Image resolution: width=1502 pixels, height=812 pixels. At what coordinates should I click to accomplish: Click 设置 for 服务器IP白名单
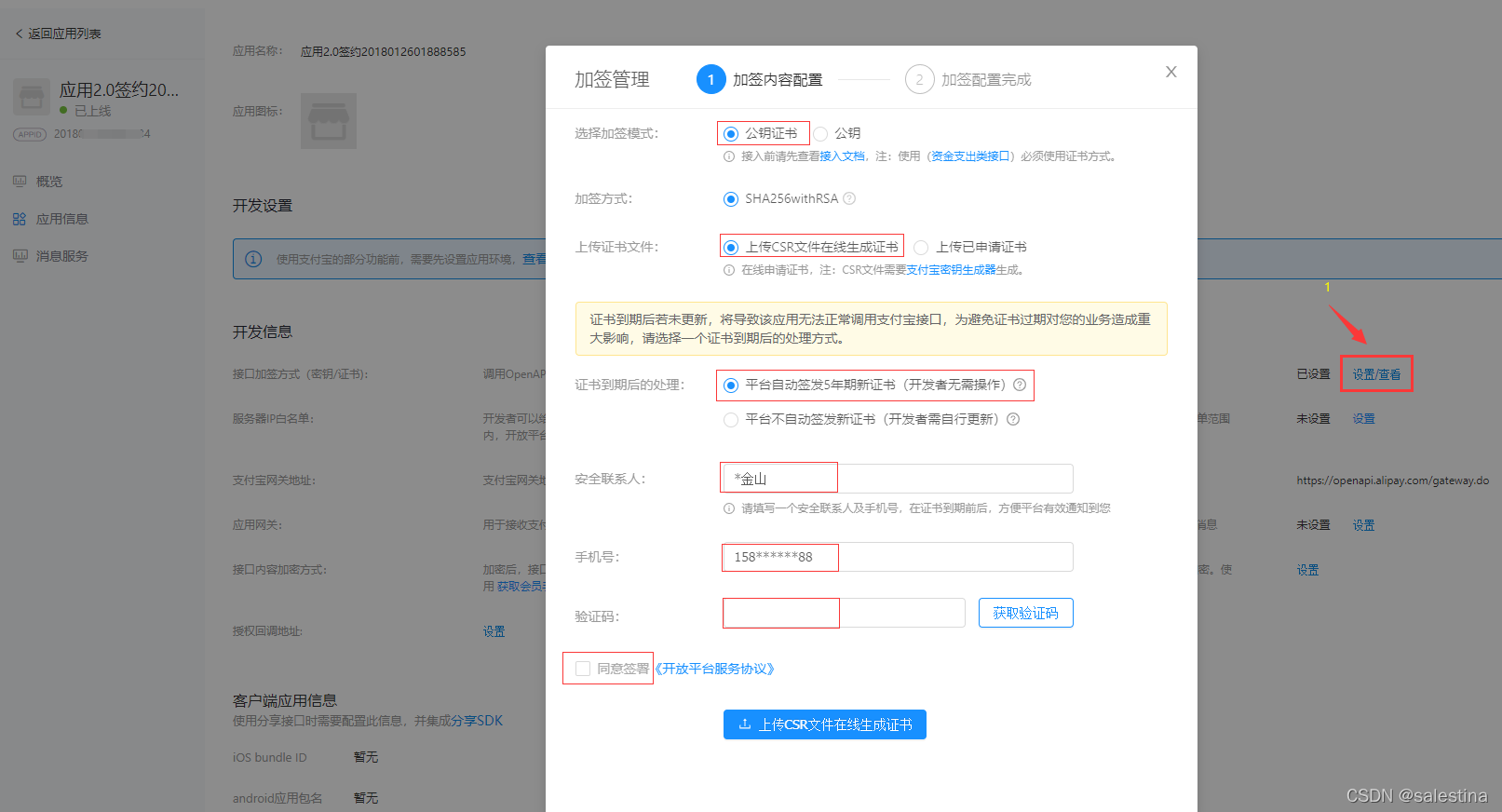(x=1364, y=419)
